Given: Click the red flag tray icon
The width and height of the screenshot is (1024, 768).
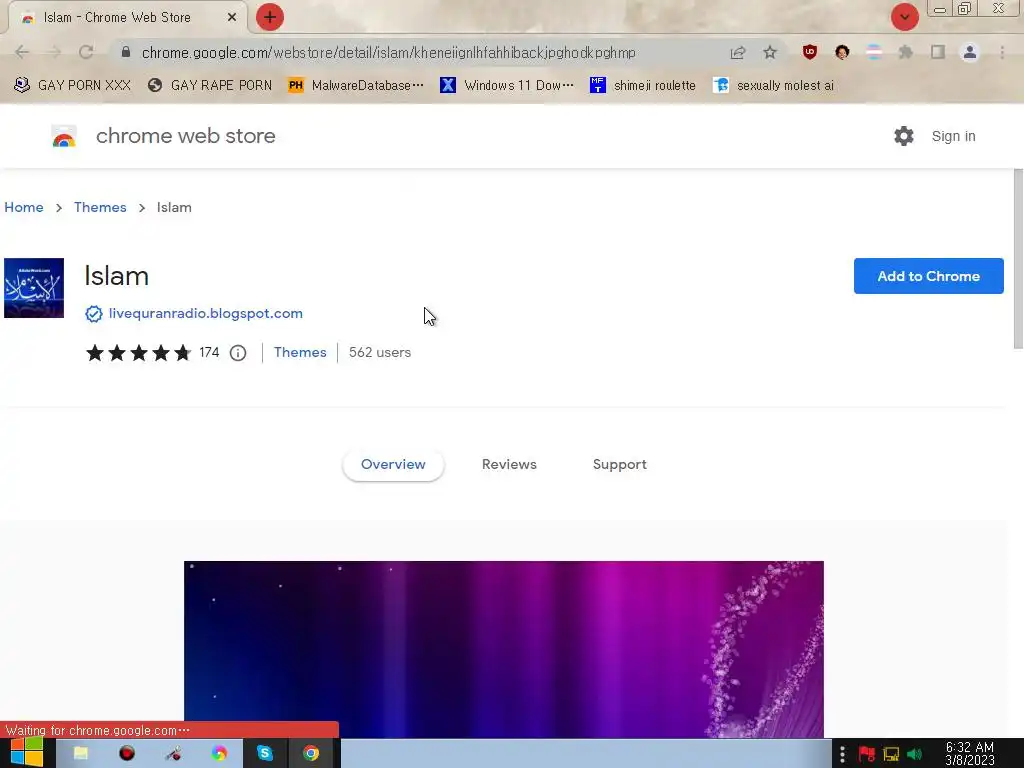Looking at the screenshot, I should 866,755.
